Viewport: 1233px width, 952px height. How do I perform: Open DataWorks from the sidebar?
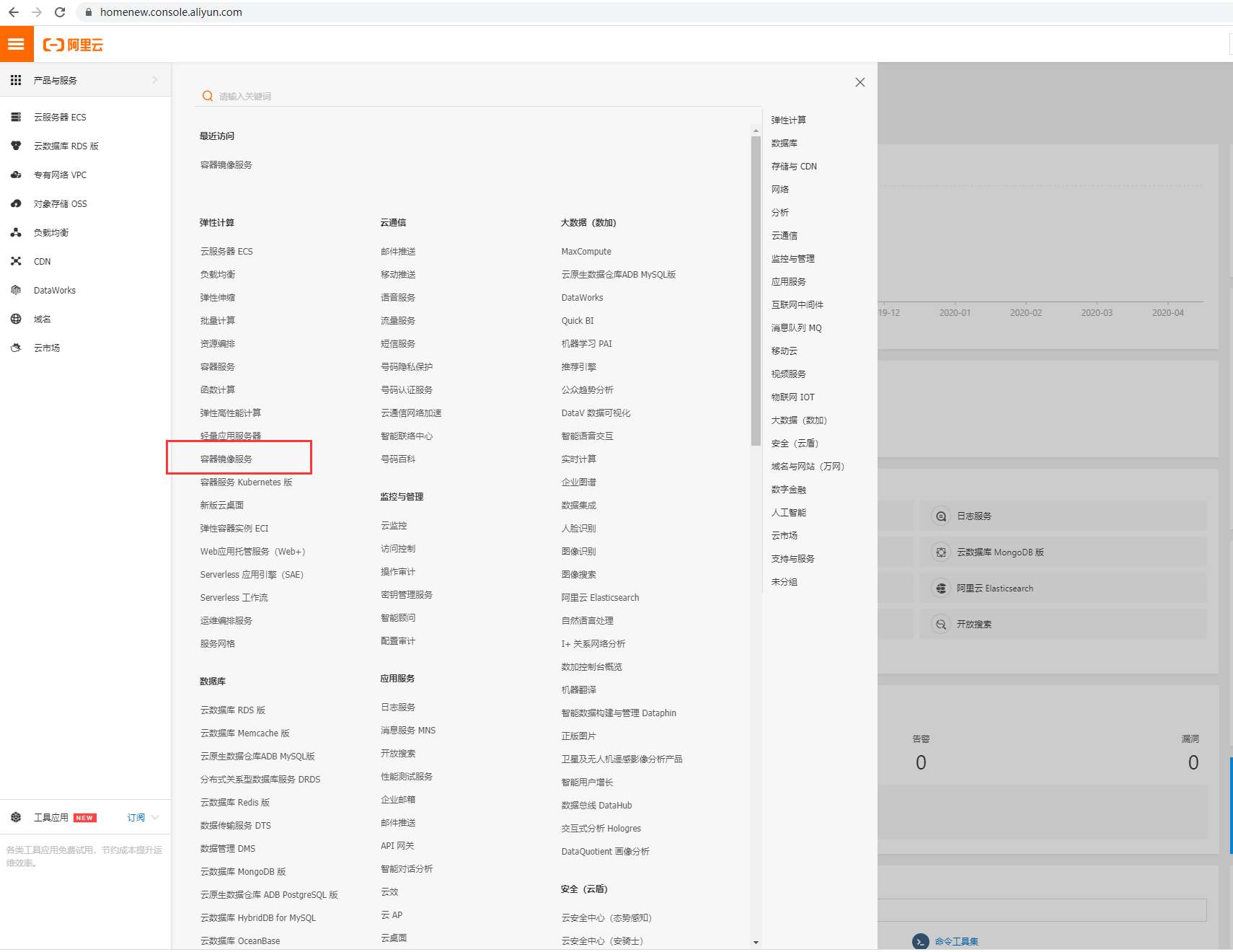[54, 290]
